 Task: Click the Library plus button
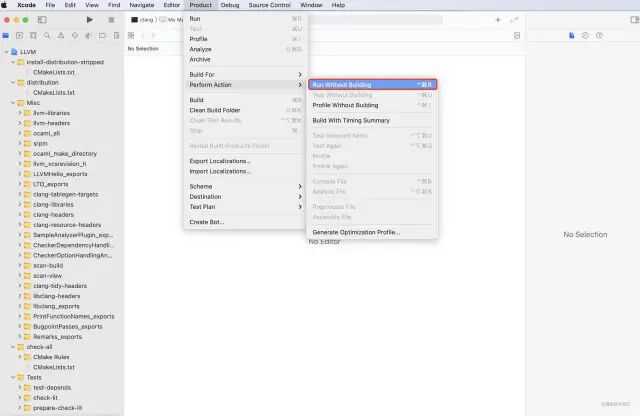pos(498,20)
